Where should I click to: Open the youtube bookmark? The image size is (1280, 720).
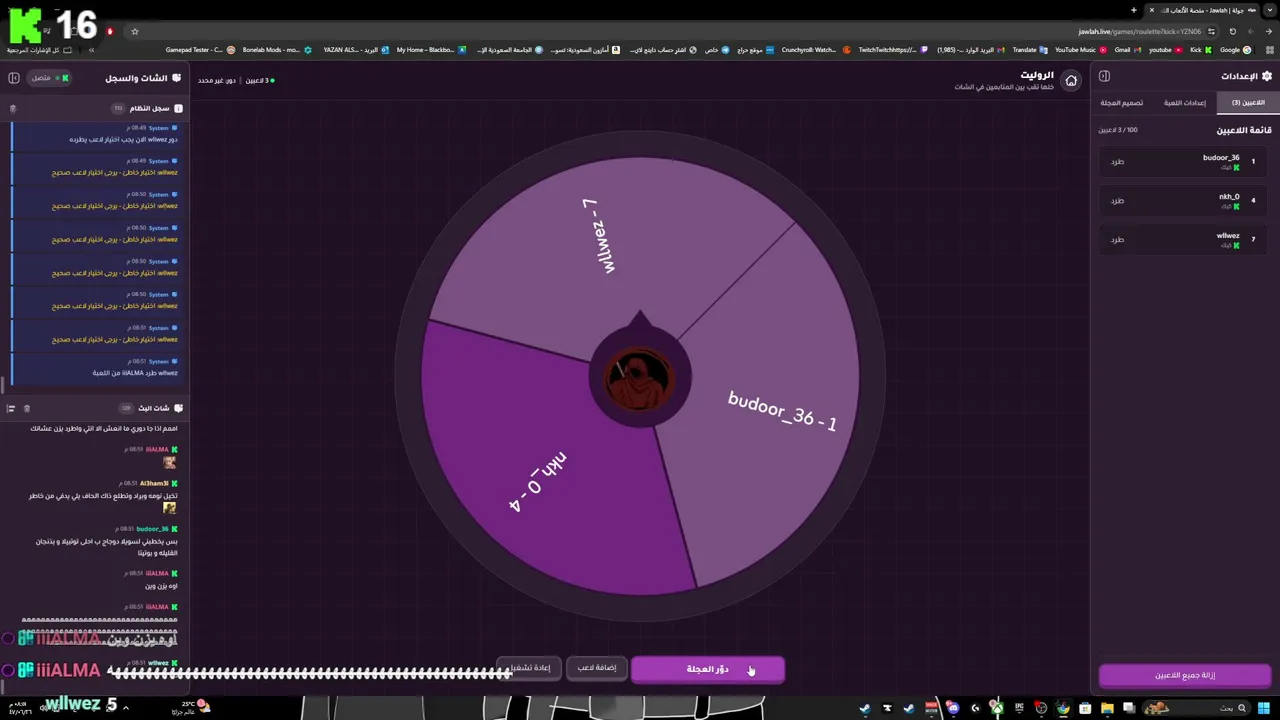point(1165,50)
